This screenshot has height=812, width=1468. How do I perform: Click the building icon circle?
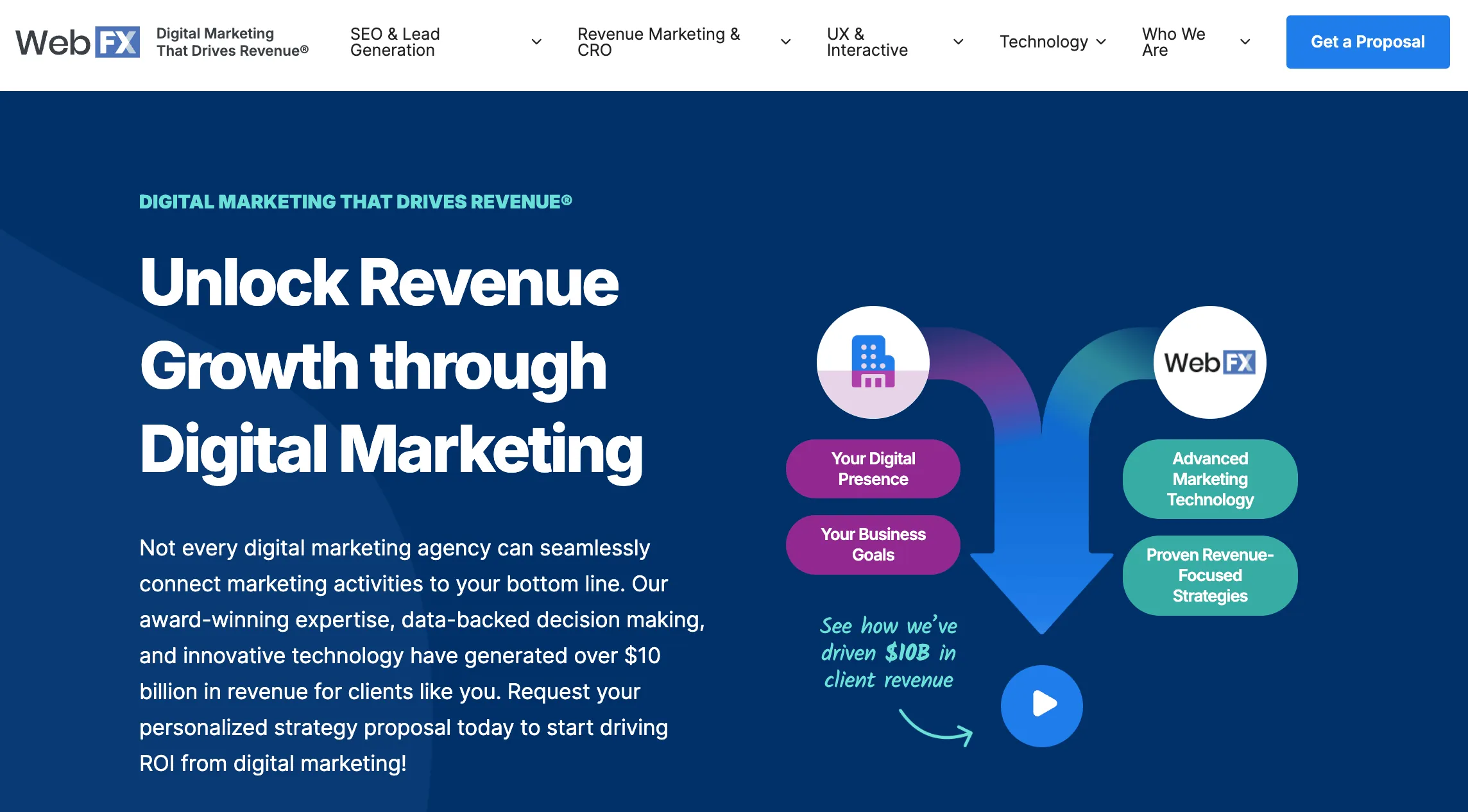[873, 362]
